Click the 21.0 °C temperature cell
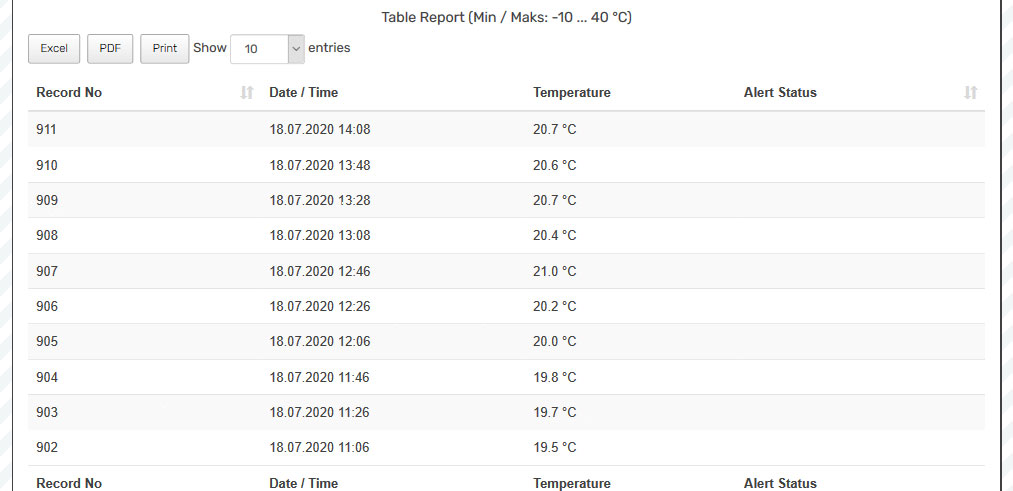The image size is (1013, 491). tap(554, 271)
